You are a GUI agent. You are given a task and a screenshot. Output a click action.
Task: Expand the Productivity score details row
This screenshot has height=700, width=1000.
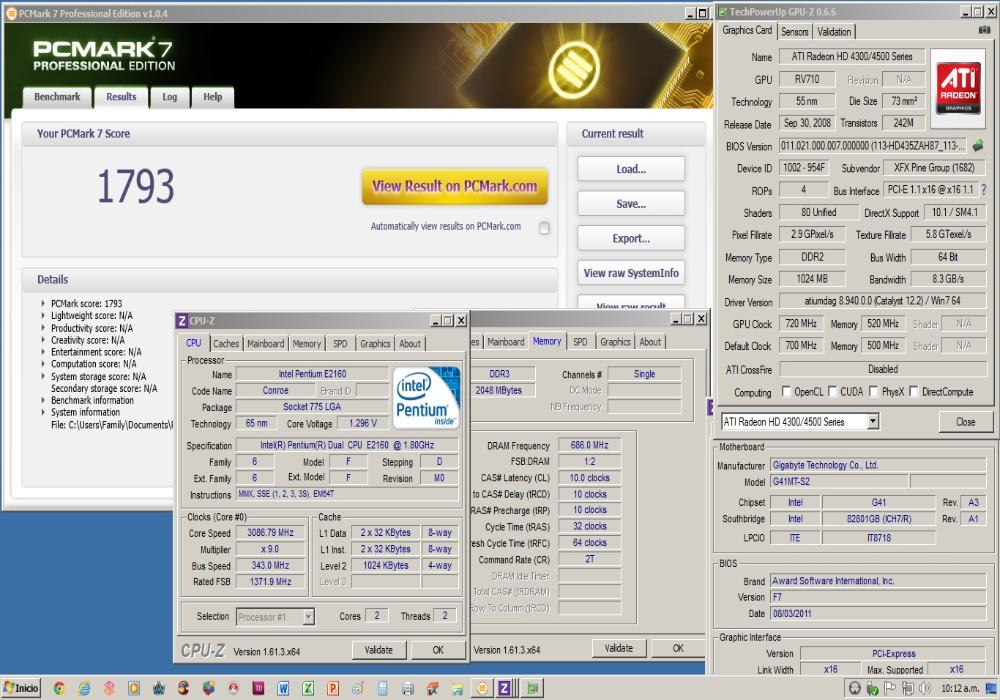tap(43, 328)
